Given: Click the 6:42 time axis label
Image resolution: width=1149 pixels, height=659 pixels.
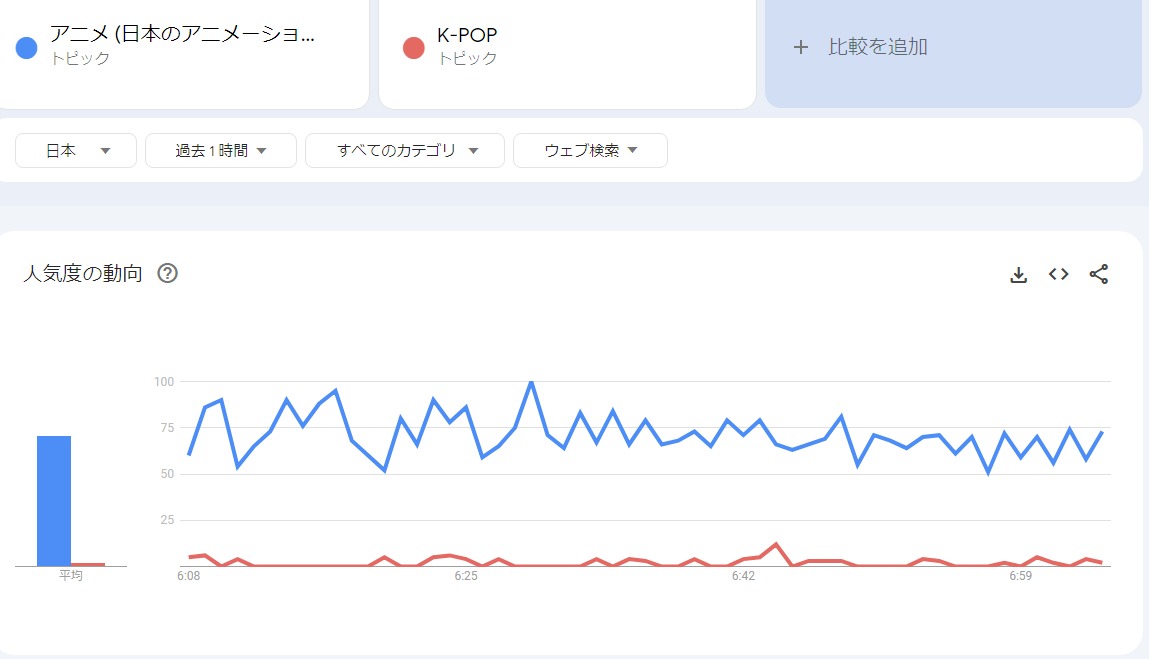Looking at the screenshot, I should pyautogui.click(x=743, y=577).
